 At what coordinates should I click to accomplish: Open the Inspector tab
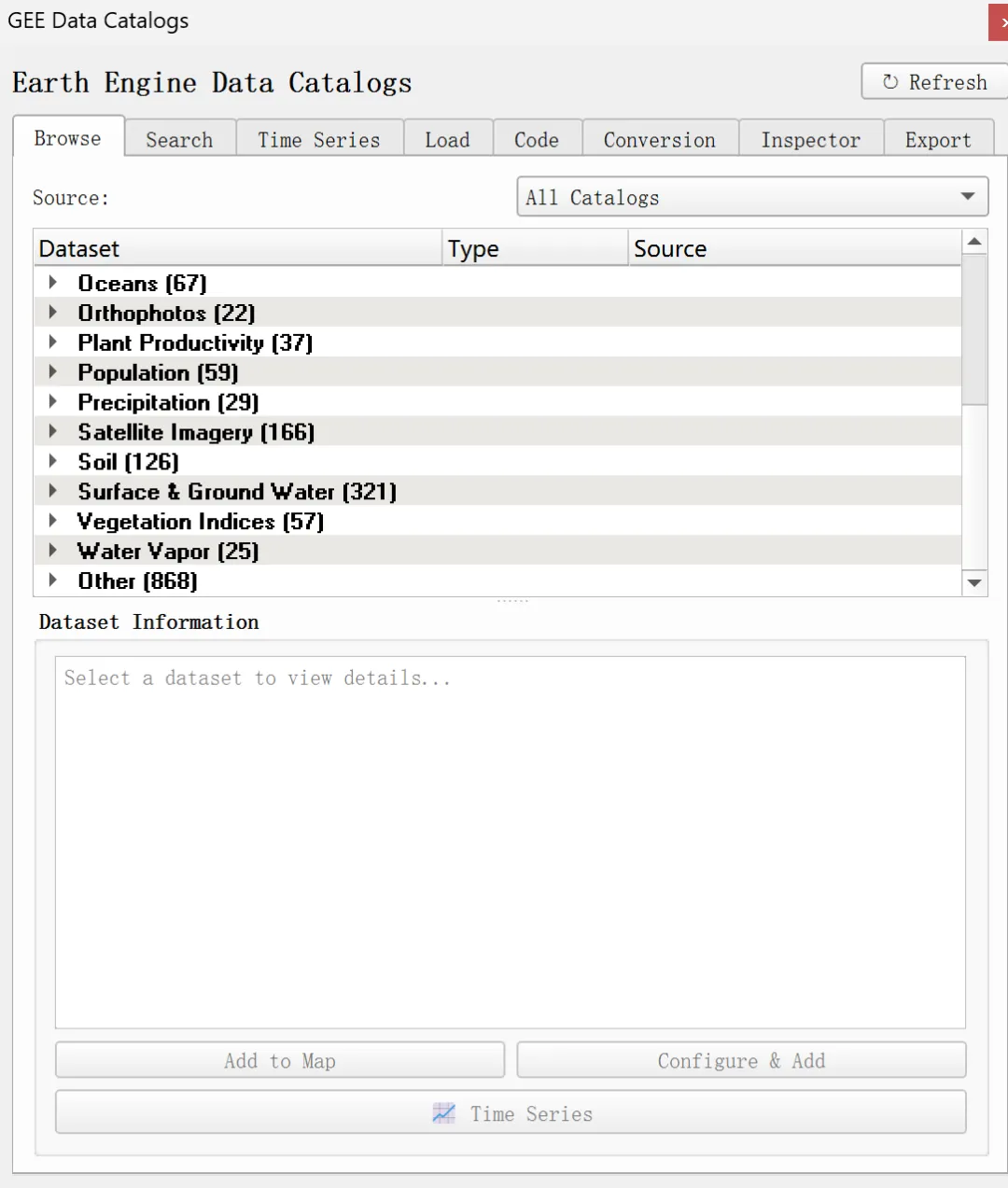click(x=811, y=140)
